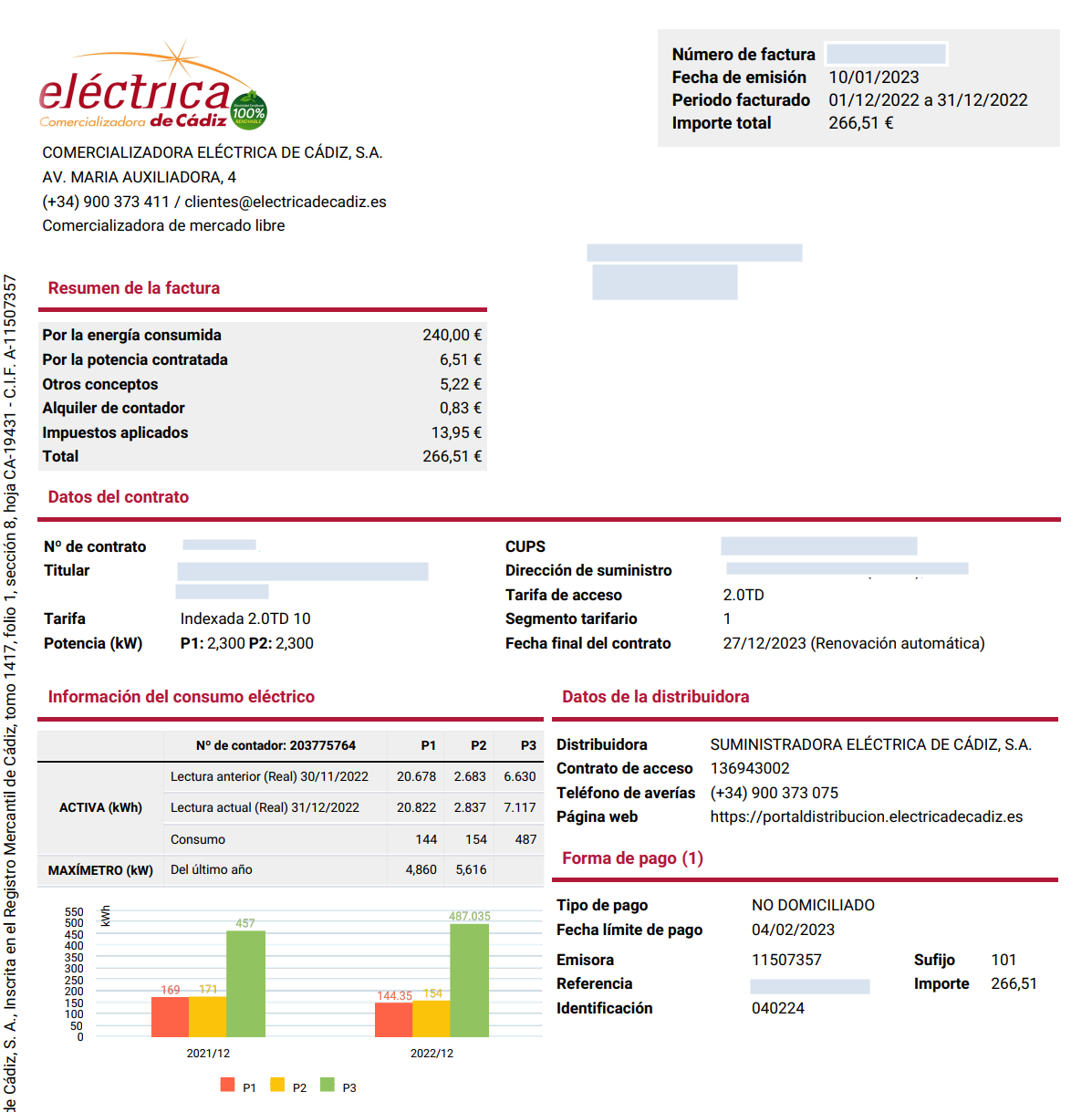Select the yellow 2022/12 chart bar
This screenshot has height=1112, width=1092.
[431, 1019]
